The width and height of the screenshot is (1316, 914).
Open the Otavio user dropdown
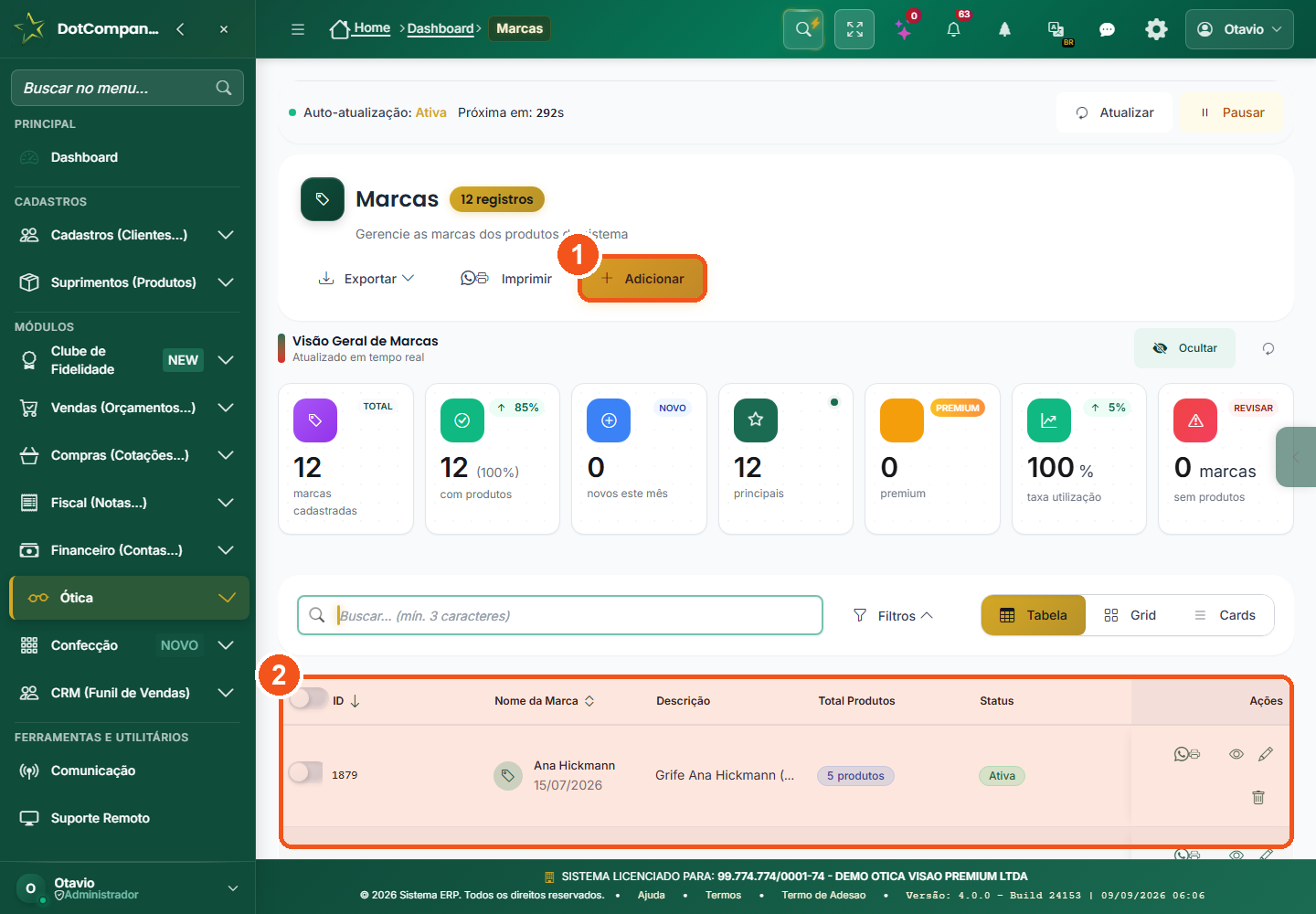[x=1239, y=29]
